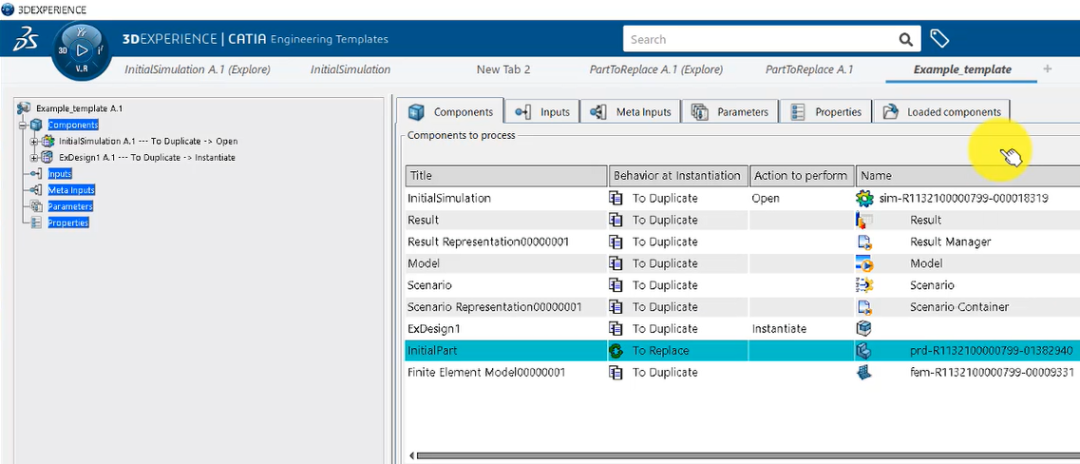Click the 3DS logo icon
Screen dimensions: 1080x464
pyautogui.click(x=25, y=40)
